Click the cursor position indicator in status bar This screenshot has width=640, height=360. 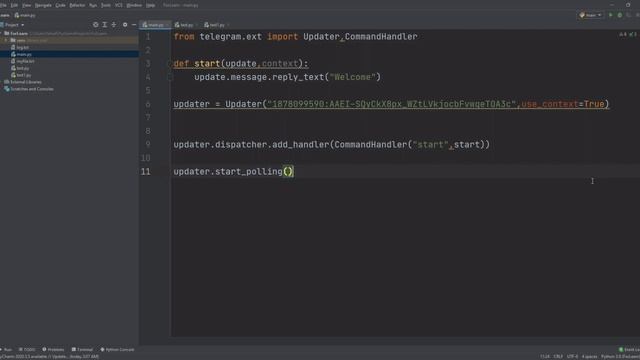point(545,357)
